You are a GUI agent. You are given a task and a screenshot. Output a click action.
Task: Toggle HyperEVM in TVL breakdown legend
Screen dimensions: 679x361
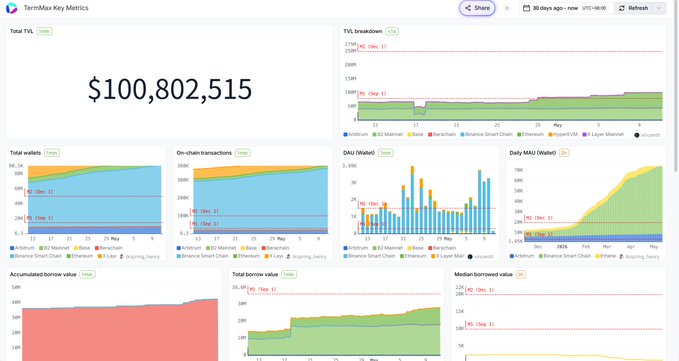(x=563, y=135)
